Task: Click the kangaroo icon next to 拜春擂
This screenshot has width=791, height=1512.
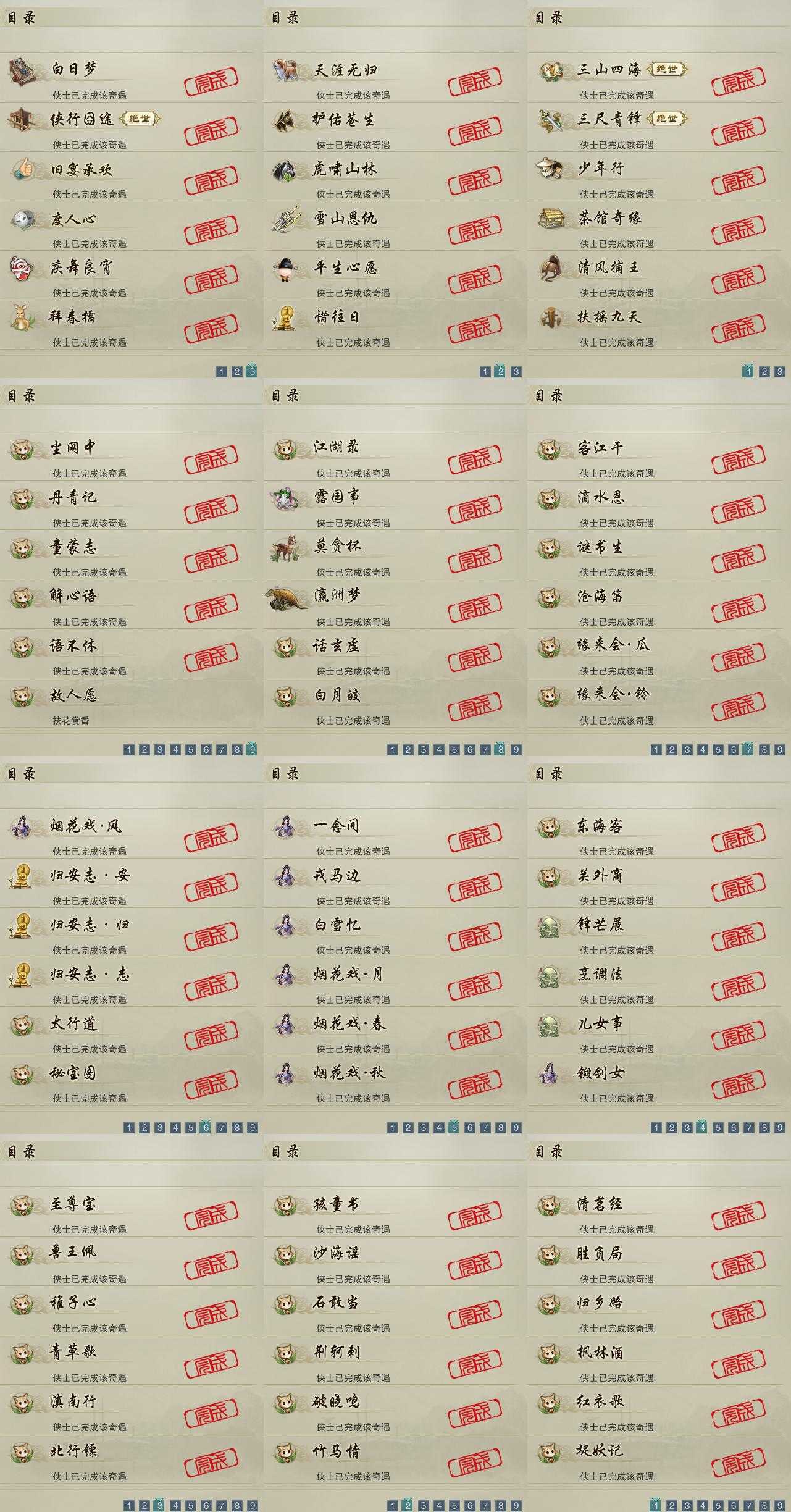Action: [23, 317]
